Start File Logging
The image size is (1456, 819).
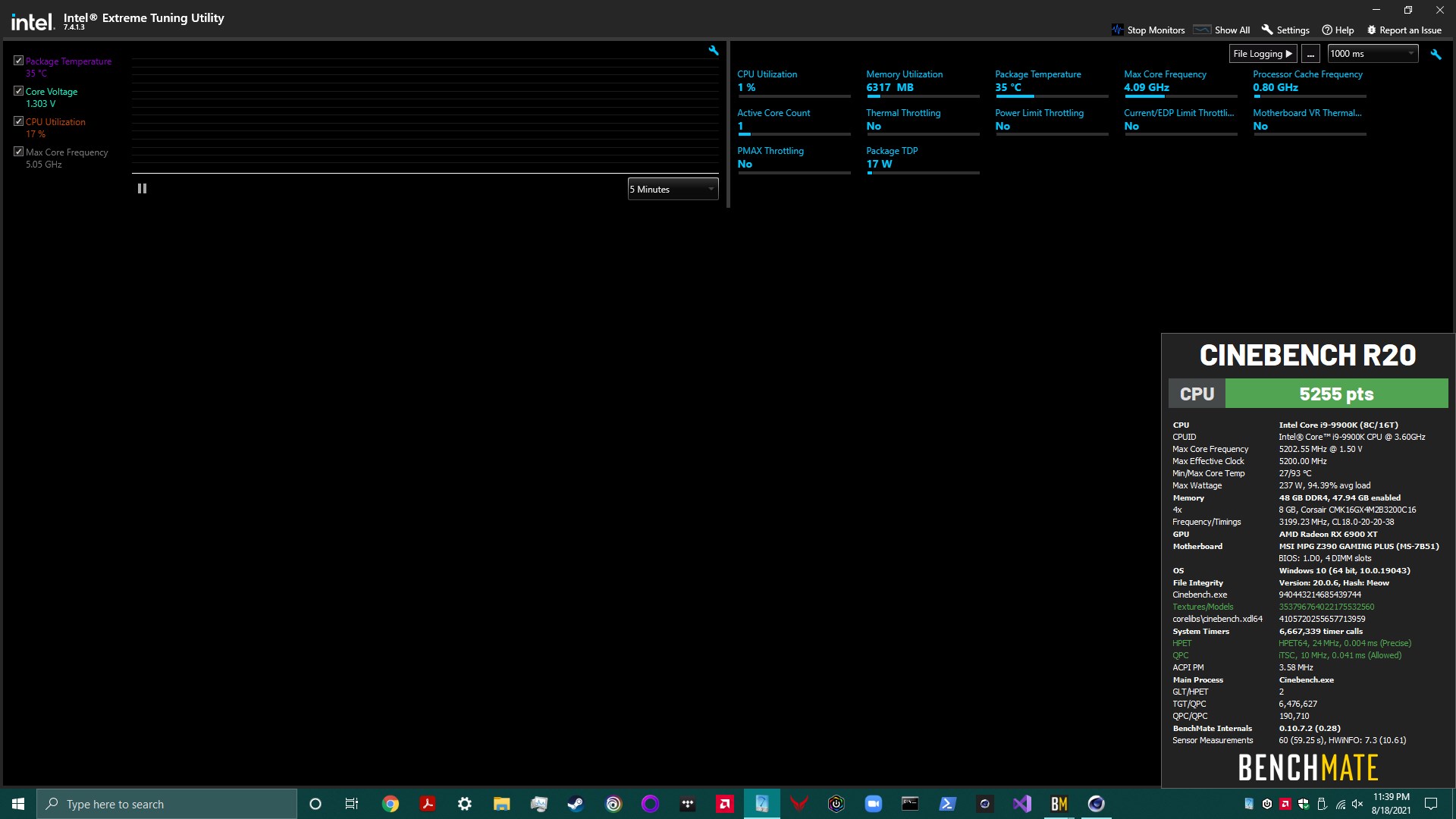(1263, 54)
